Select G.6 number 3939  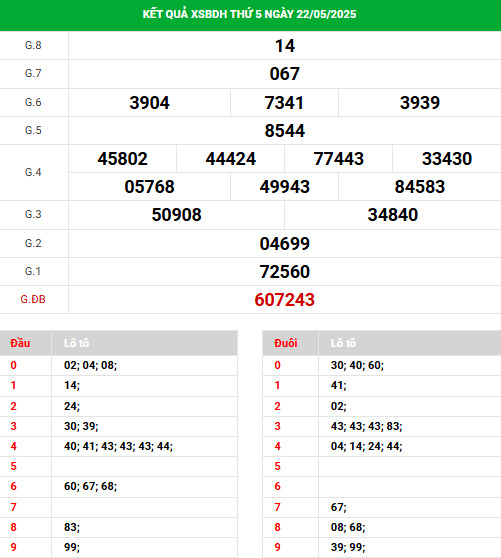420,103
